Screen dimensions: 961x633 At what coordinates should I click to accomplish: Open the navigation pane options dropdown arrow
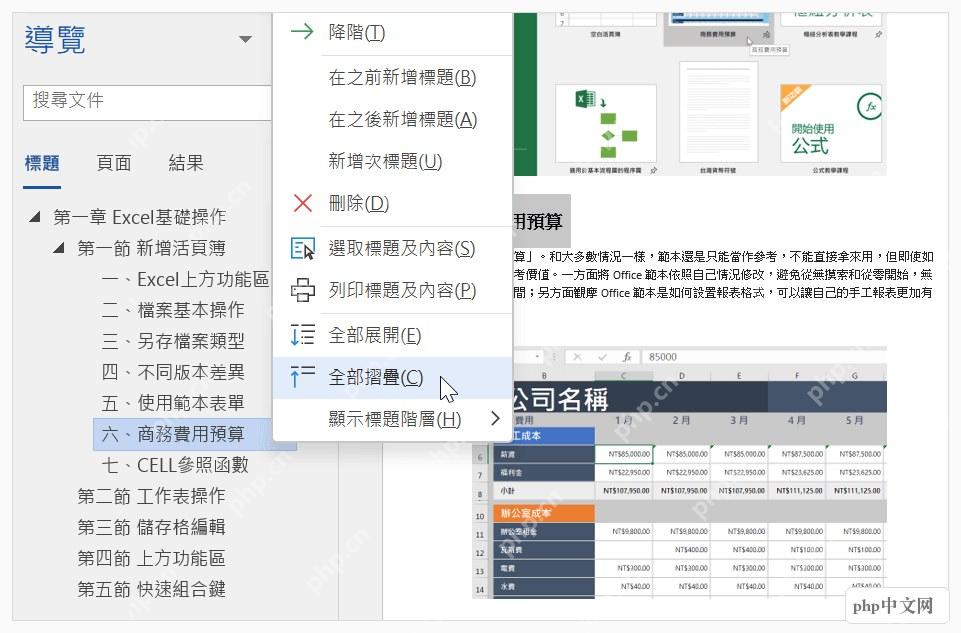tap(245, 39)
